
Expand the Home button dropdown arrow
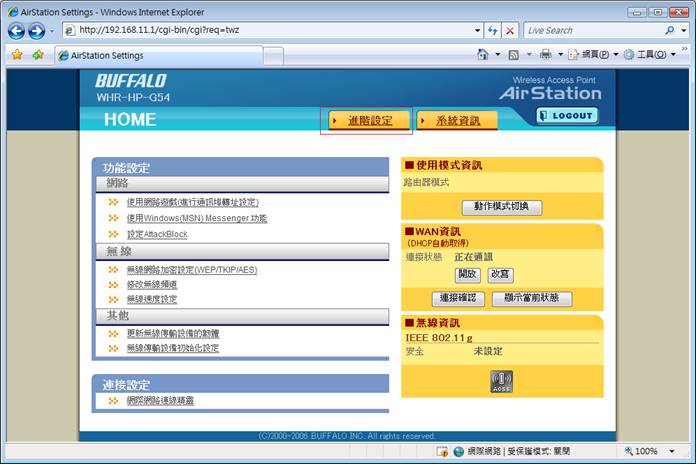click(498, 55)
